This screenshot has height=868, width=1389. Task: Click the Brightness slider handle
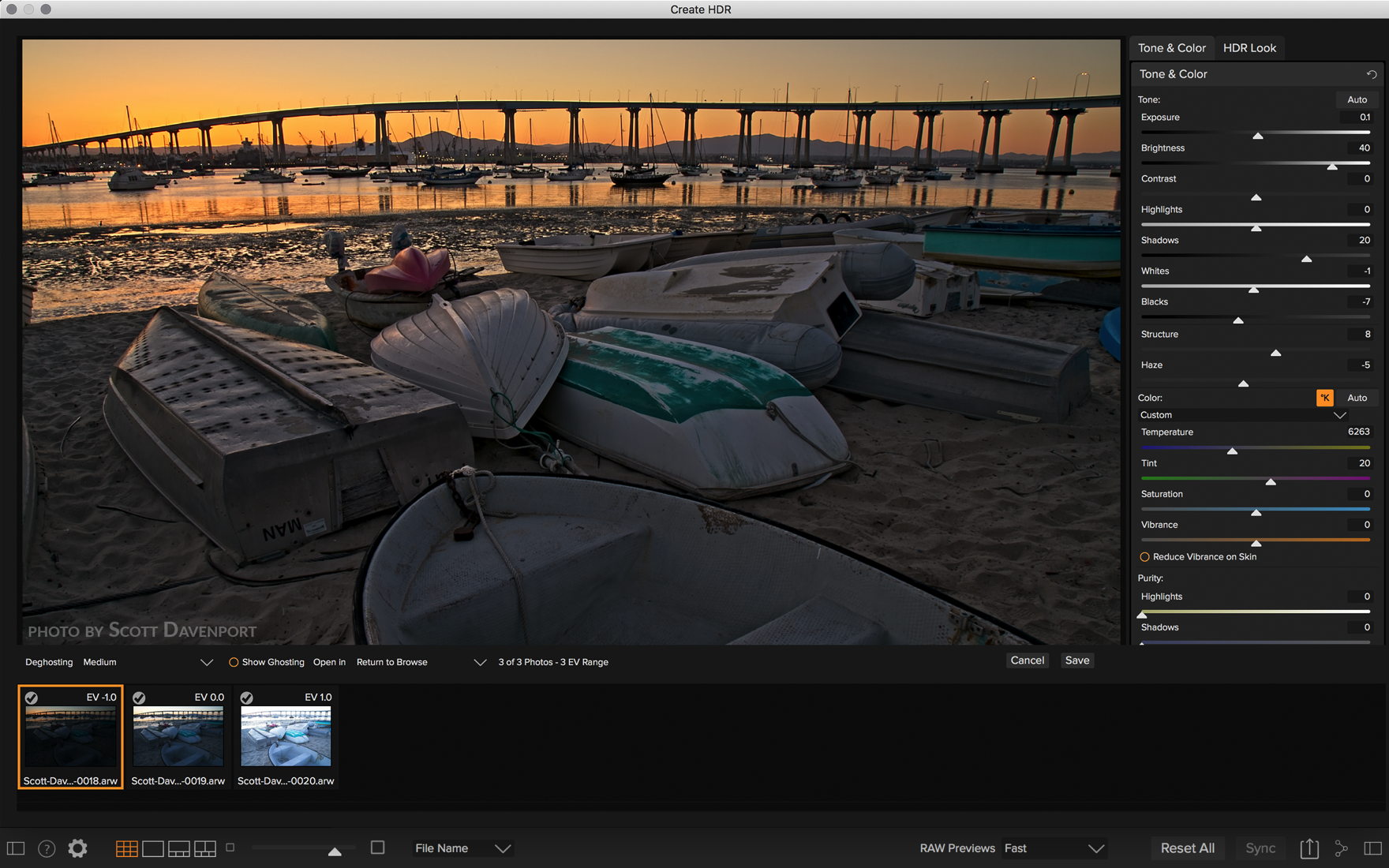click(1332, 166)
